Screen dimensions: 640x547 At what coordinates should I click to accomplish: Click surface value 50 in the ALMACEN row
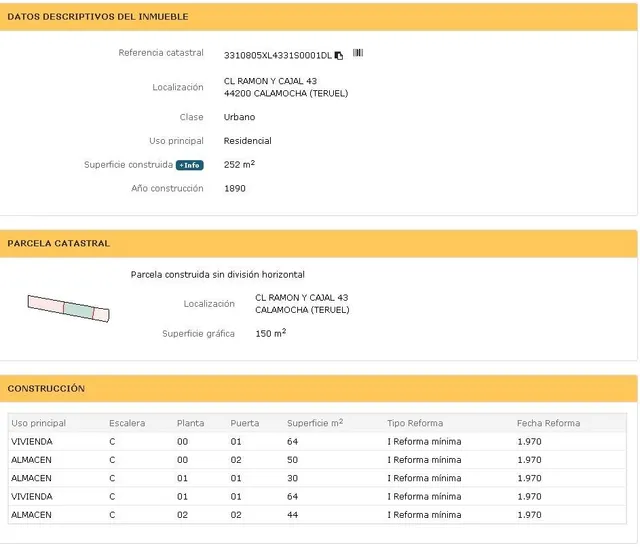point(292,460)
